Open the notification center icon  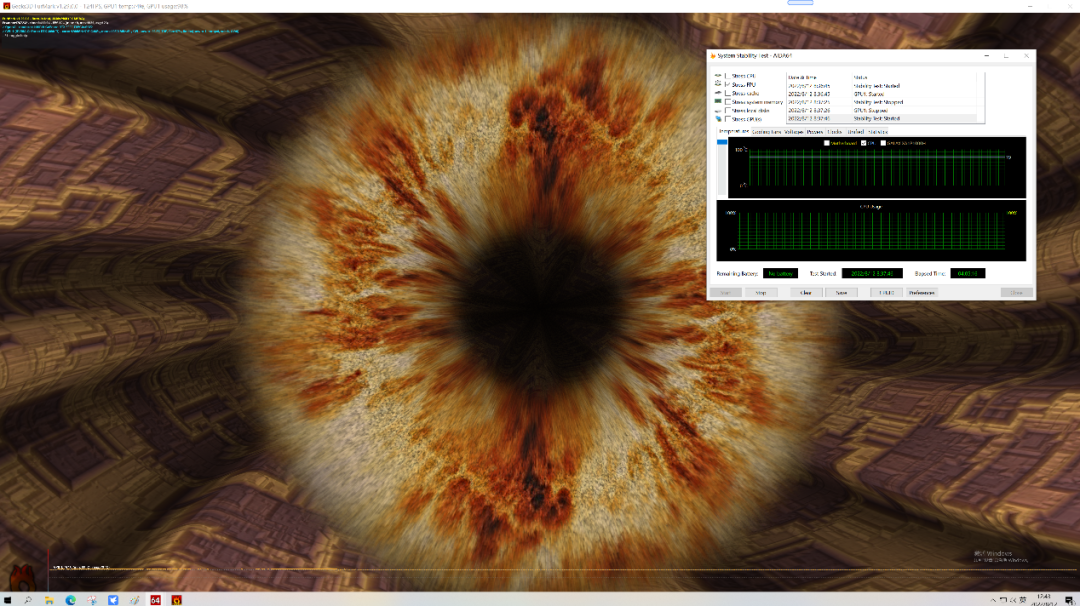click(x=1069, y=599)
